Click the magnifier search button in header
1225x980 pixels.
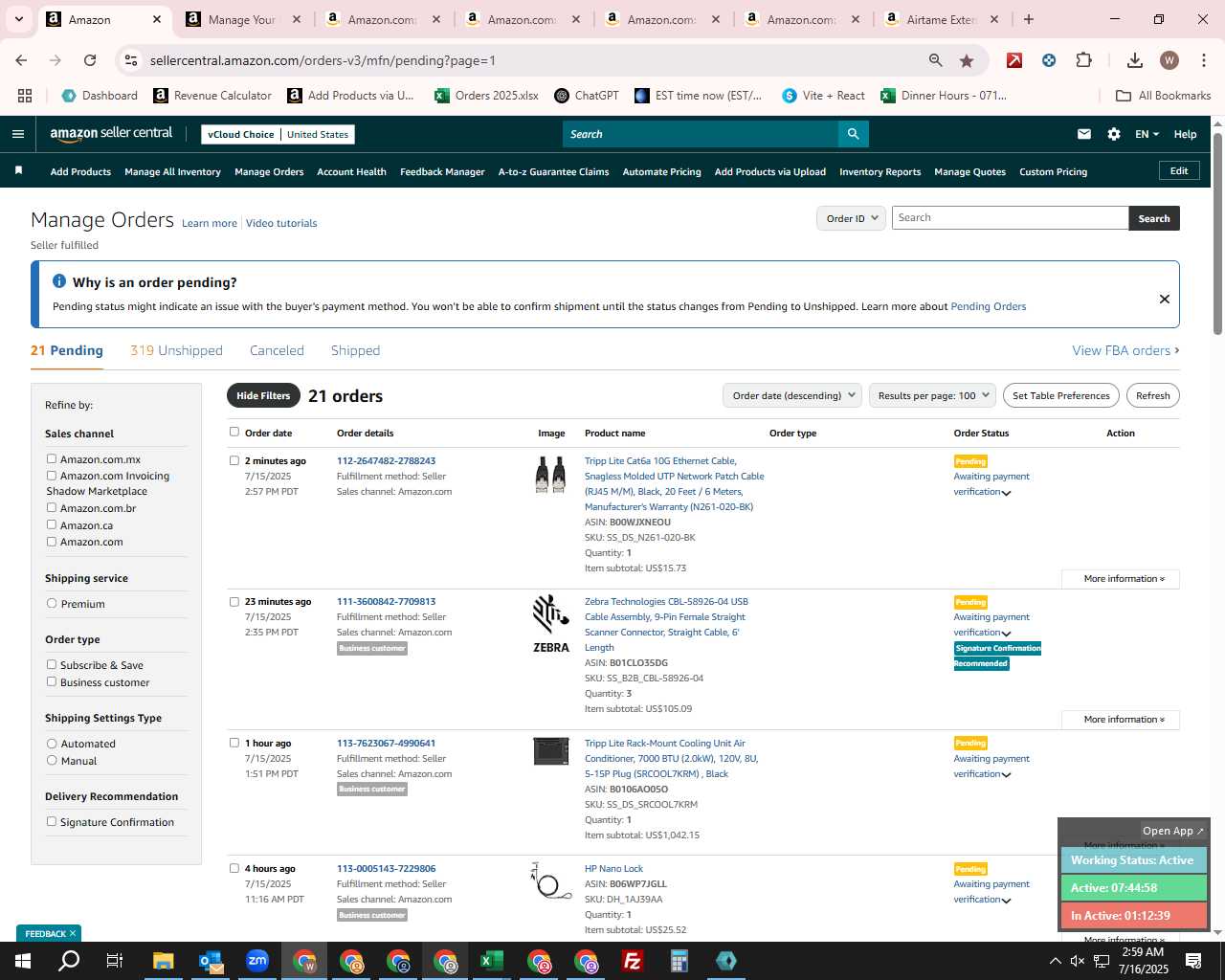[854, 134]
